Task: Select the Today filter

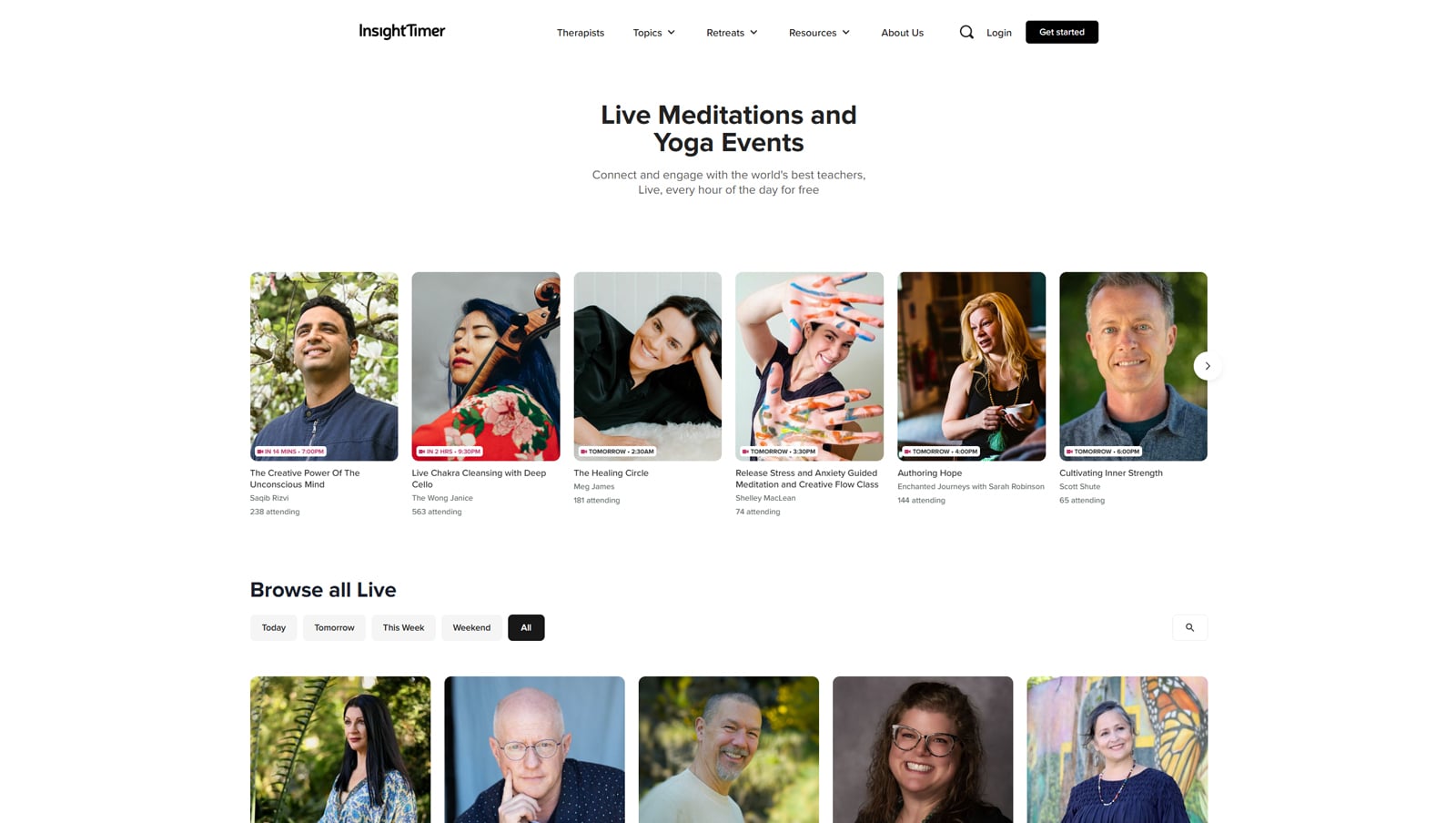Action: [274, 627]
